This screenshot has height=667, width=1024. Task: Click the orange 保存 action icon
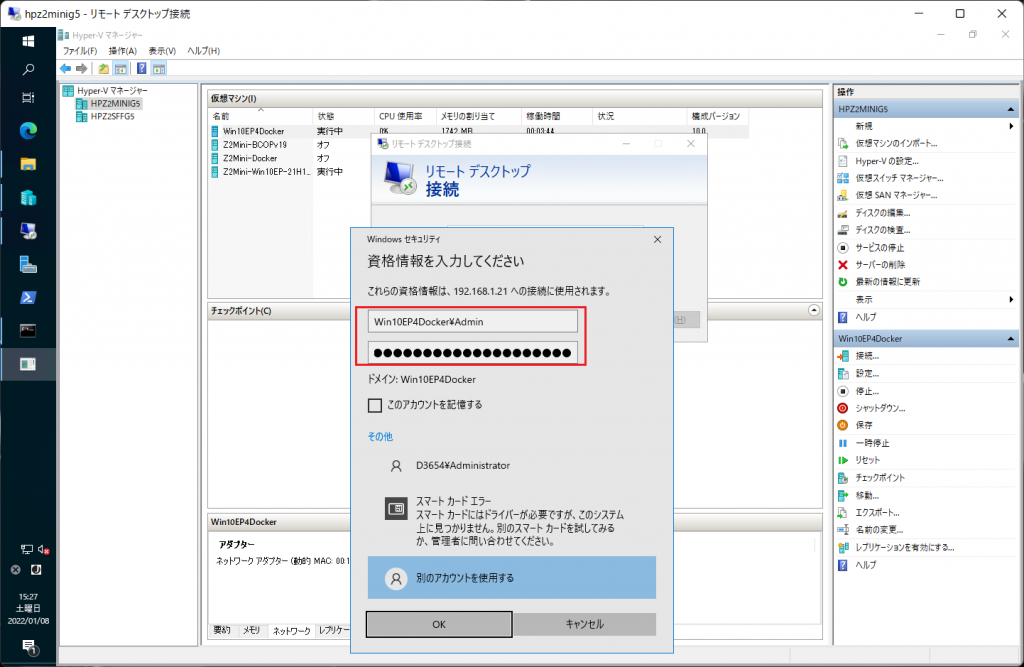[x=843, y=425]
